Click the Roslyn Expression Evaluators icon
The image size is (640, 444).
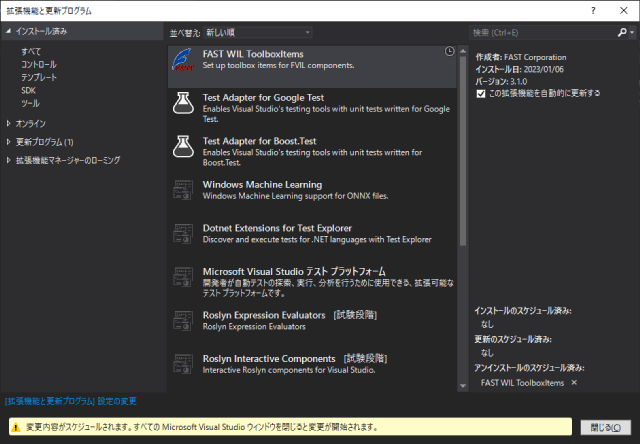point(183,320)
